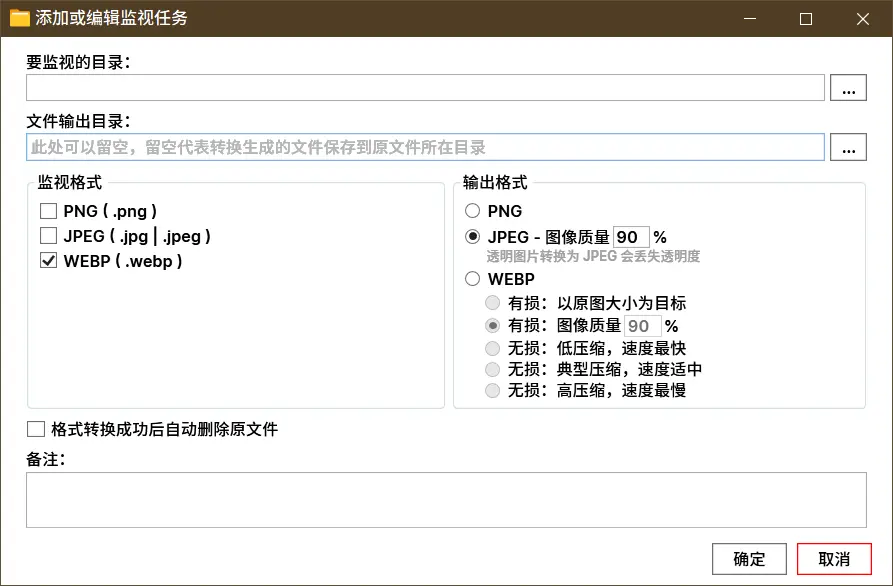Choose lossy WEBP with image quality option
893x586 pixels.
[492, 326]
